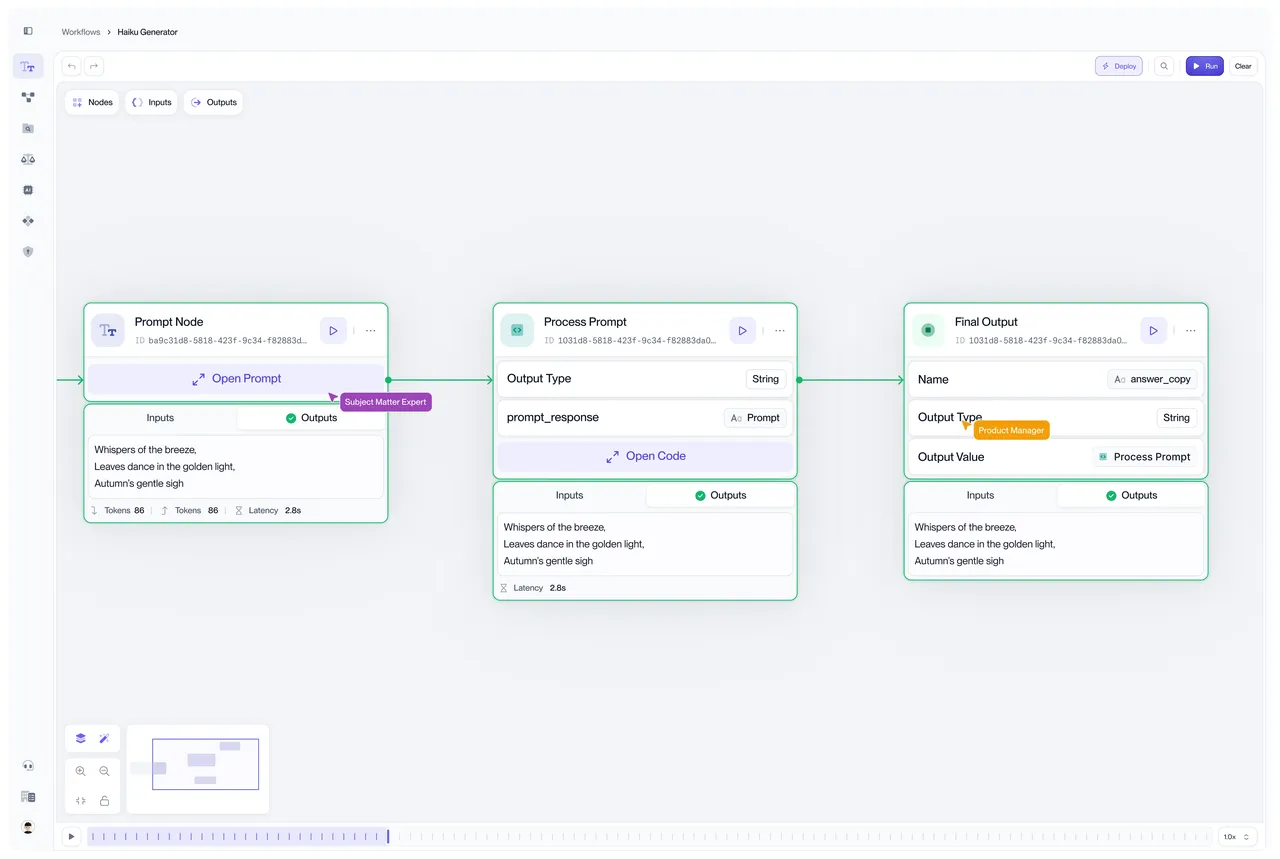Open Process Prompt more options menu
Image resolution: width=1280 pixels, height=859 pixels.
[780, 330]
